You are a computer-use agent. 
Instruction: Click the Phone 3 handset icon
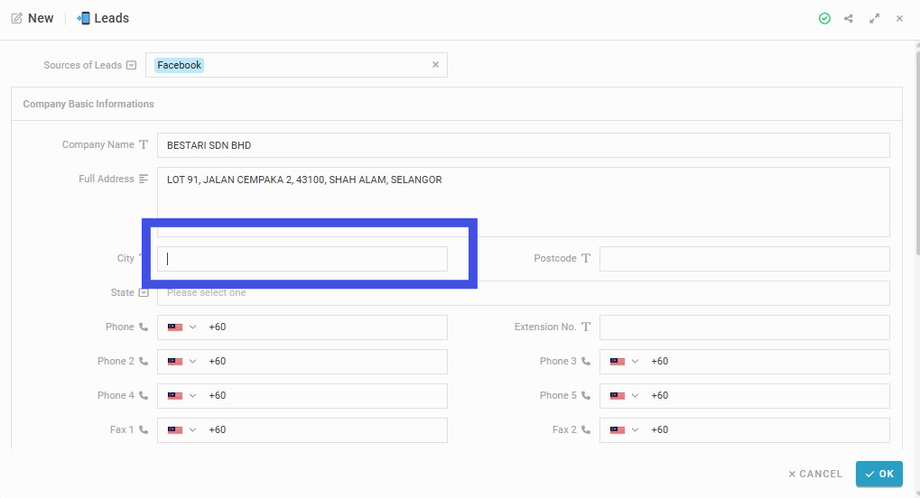click(586, 361)
